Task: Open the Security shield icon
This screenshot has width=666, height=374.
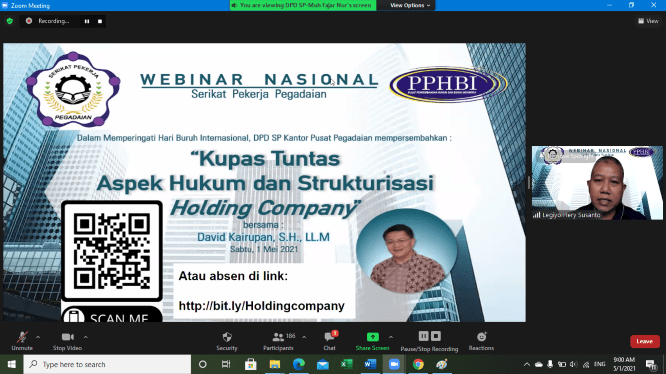Action: click(227, 337)
